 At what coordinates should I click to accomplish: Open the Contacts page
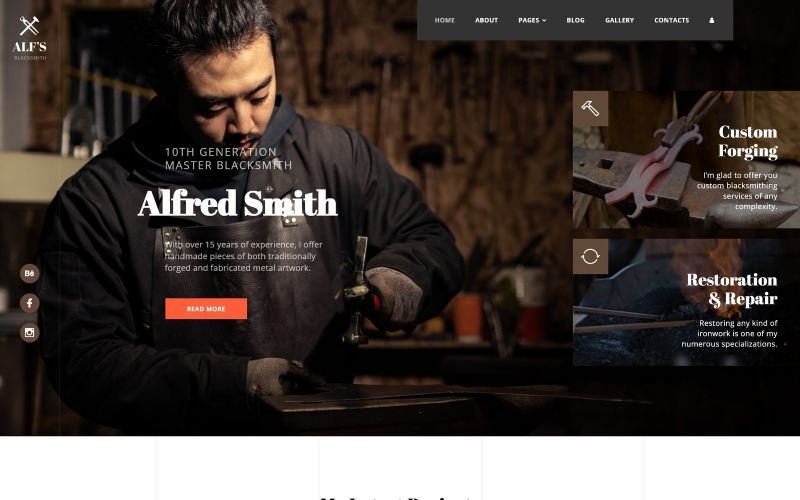pyautogui.click(x=671, y=20)
